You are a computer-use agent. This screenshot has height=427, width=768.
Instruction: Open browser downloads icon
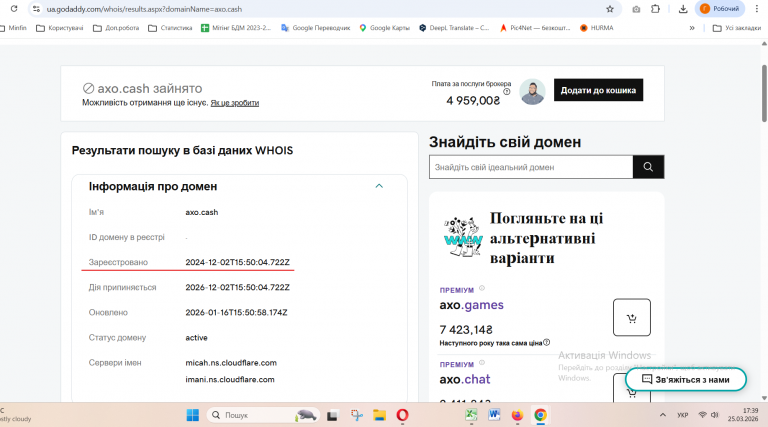point(683,9)
